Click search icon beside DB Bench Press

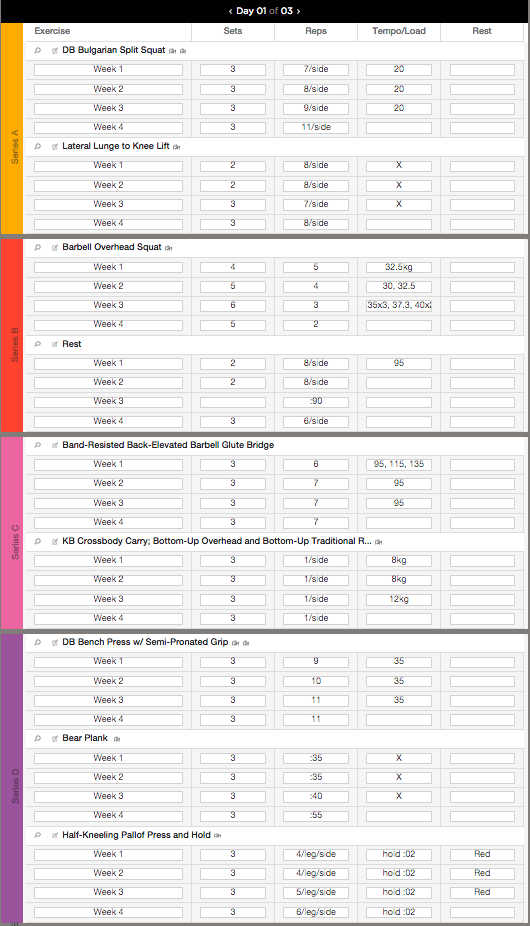(38, 643)
